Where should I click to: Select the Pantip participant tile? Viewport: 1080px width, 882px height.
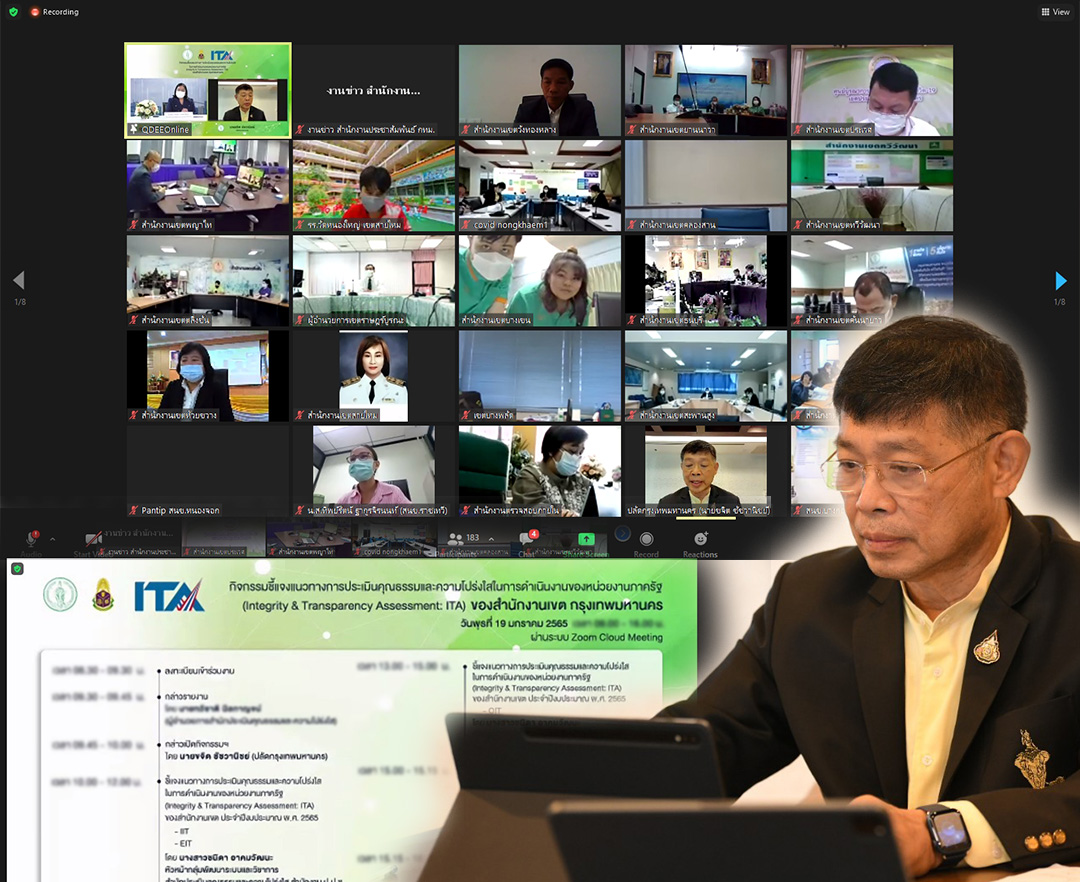point(208,471)
